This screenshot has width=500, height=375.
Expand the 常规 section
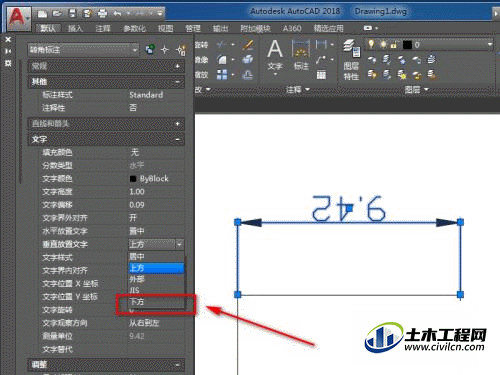[178, 66]
